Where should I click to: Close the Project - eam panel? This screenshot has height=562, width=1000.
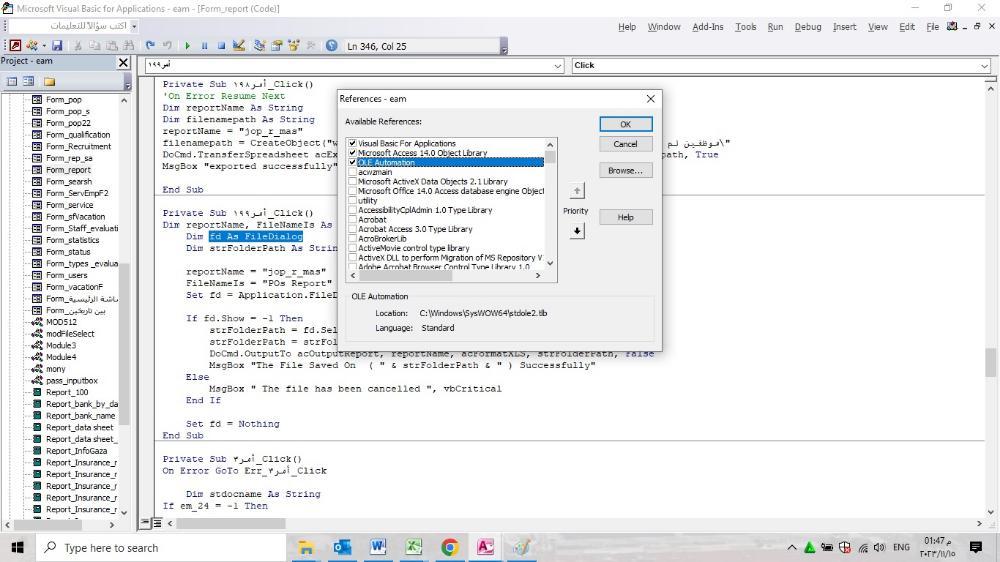[124, 62]
